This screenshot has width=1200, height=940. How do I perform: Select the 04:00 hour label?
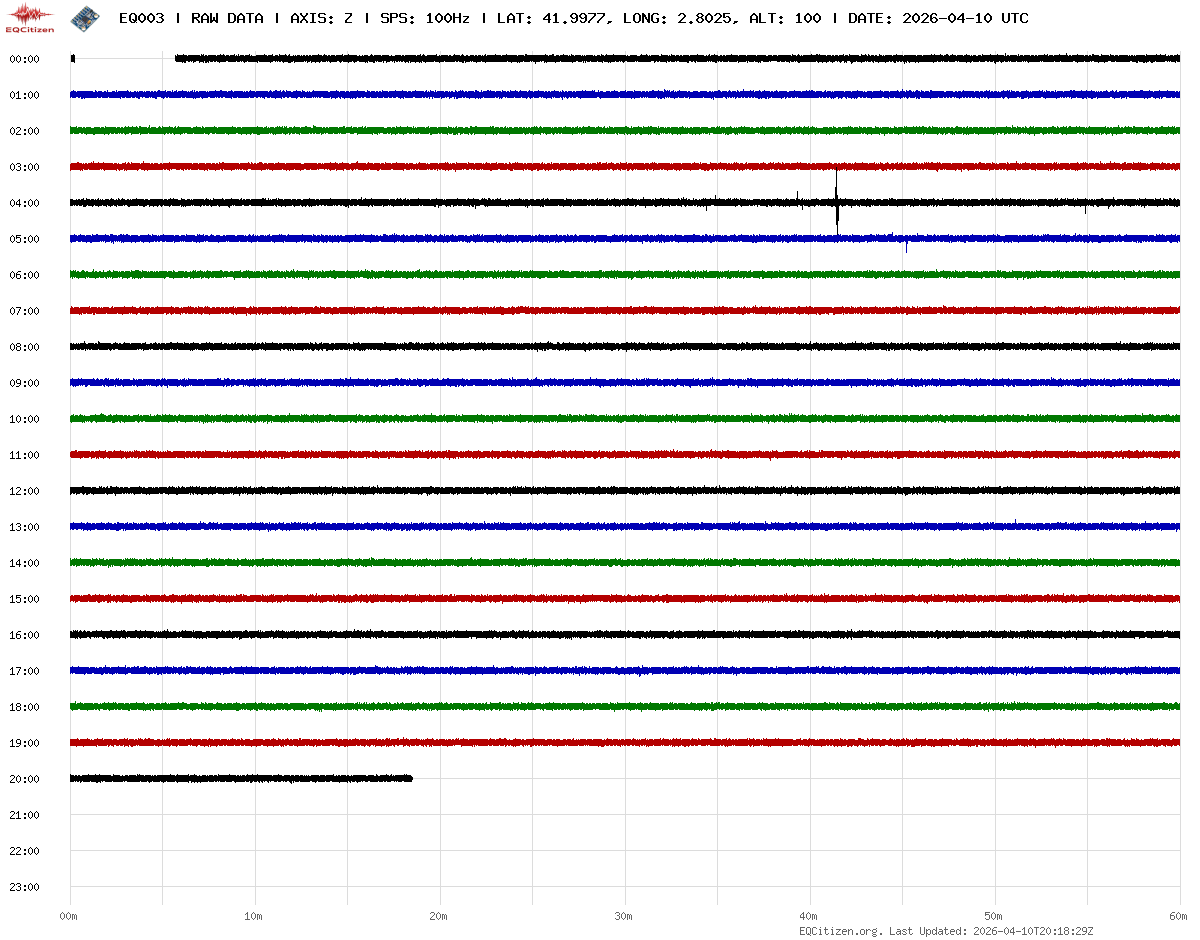(x=24, y=203)
